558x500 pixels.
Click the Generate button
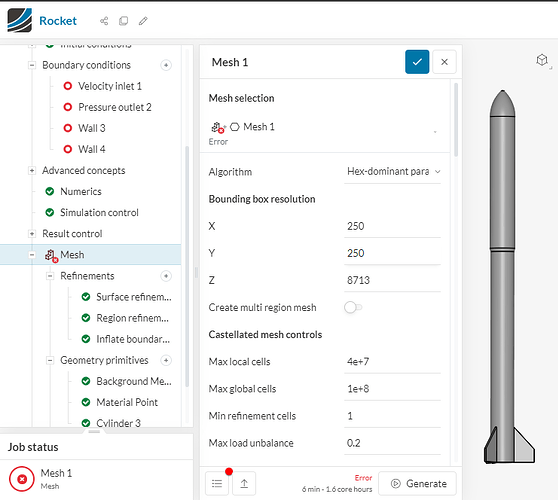(417, 483)
